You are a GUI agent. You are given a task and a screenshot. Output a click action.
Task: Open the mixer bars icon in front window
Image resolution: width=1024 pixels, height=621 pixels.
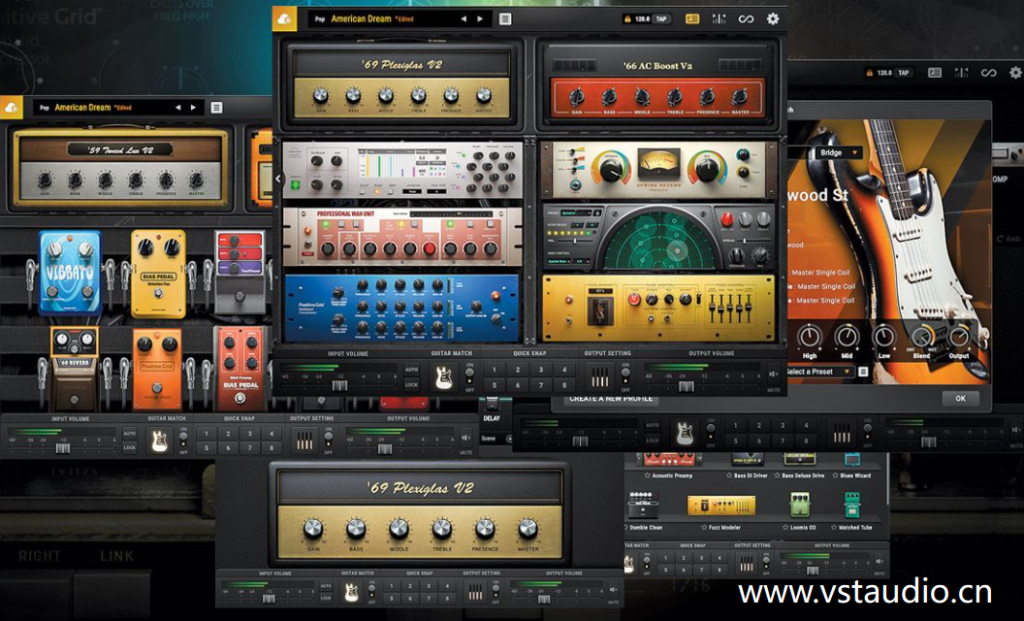click(719, 19)
